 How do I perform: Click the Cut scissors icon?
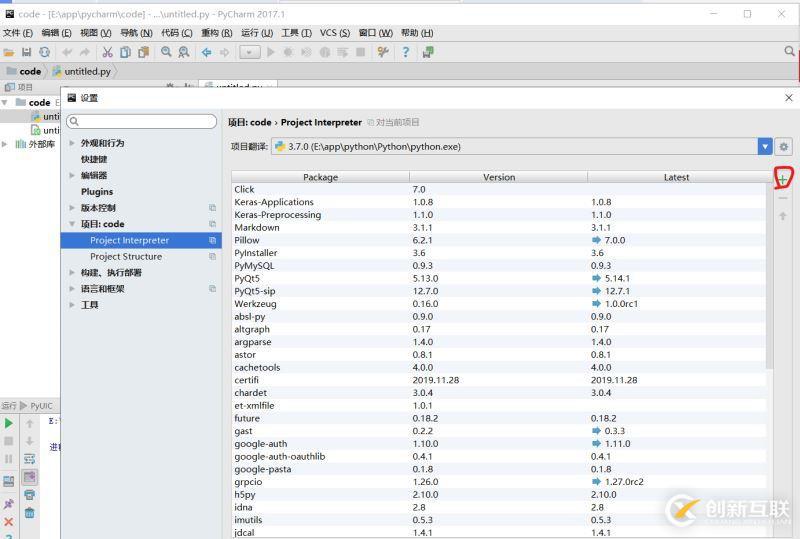[107, 52]
